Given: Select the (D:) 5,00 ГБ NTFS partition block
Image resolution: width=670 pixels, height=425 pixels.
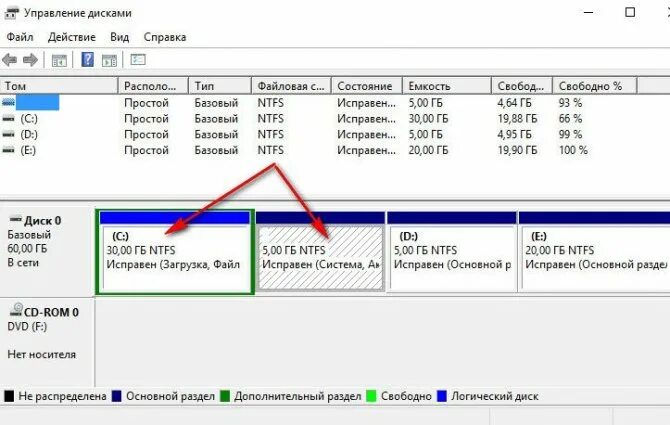Looking at the screenshot, I should (452, 252).
